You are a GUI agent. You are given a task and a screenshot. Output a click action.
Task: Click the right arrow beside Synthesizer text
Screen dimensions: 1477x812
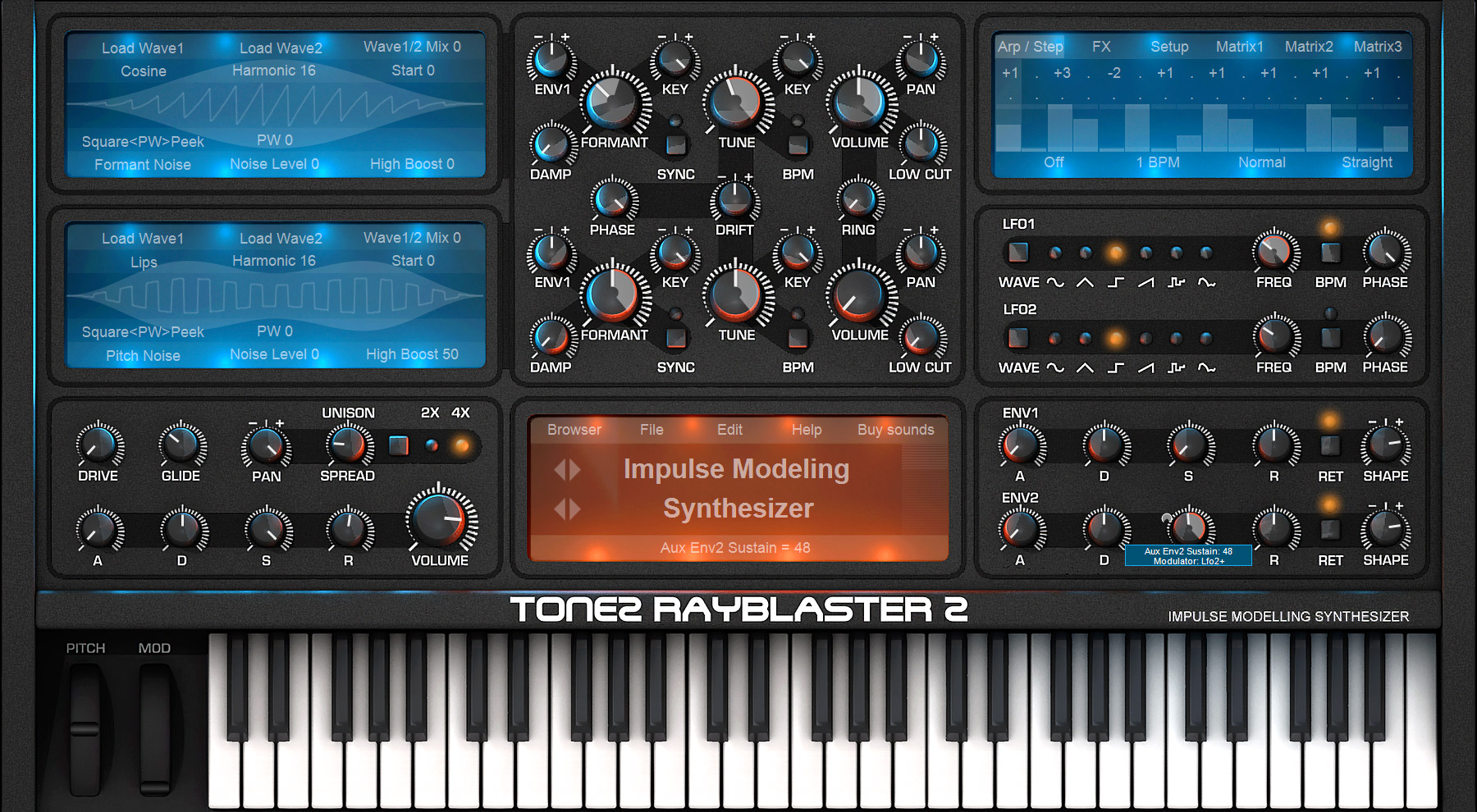574,509
